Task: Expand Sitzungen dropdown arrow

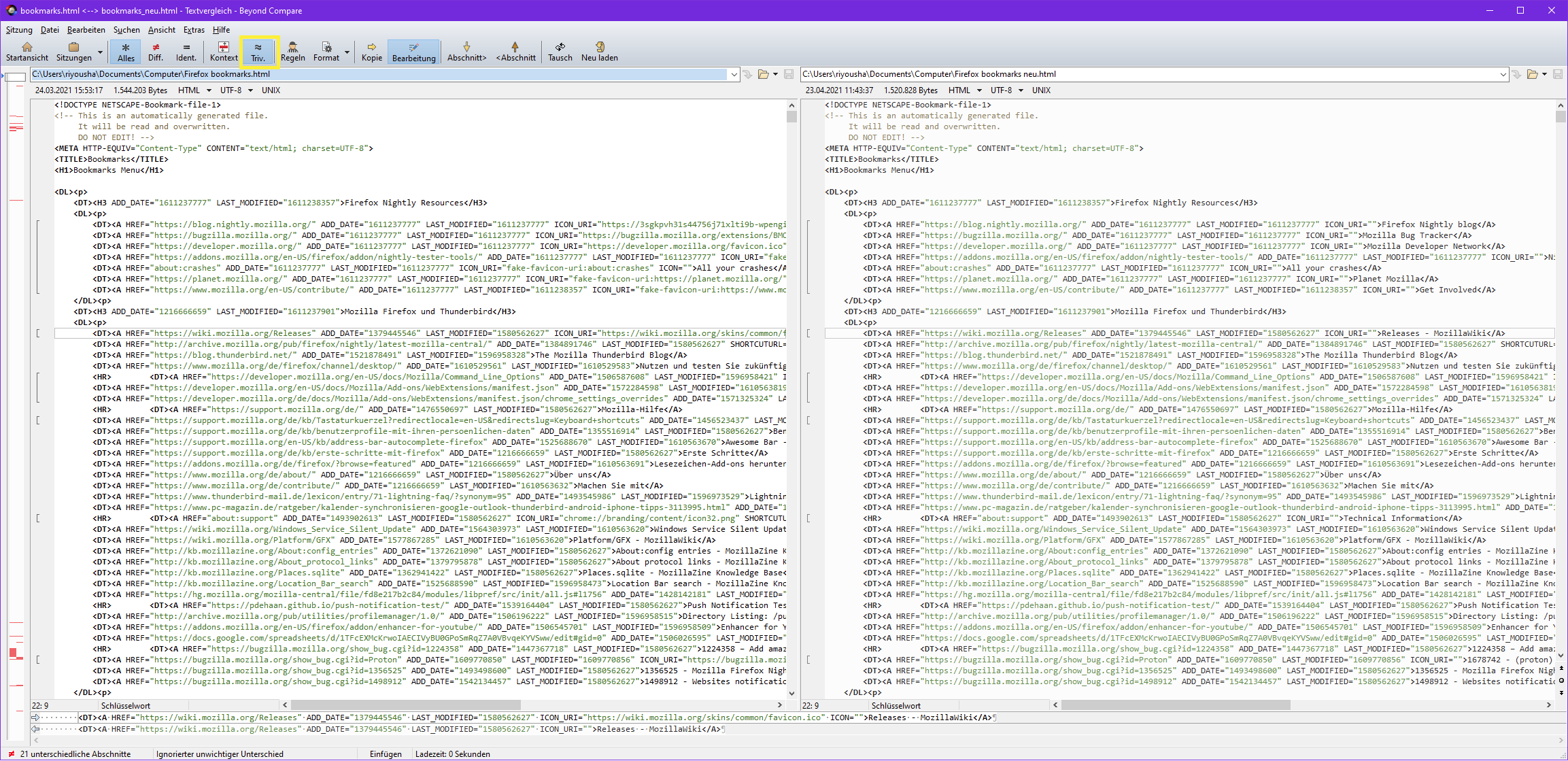Action: (x=100, y=52)
